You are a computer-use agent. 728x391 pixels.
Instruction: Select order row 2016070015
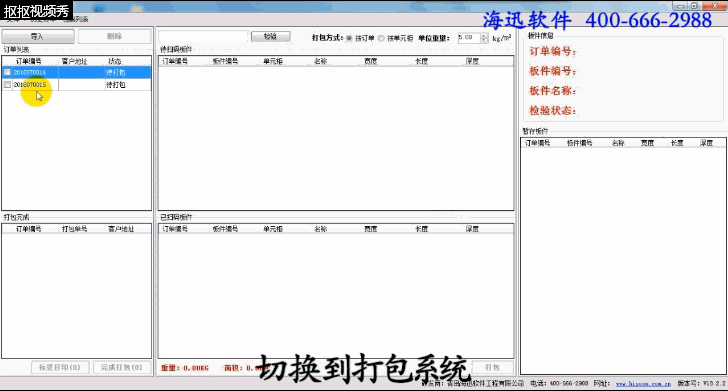click(77, 85)
